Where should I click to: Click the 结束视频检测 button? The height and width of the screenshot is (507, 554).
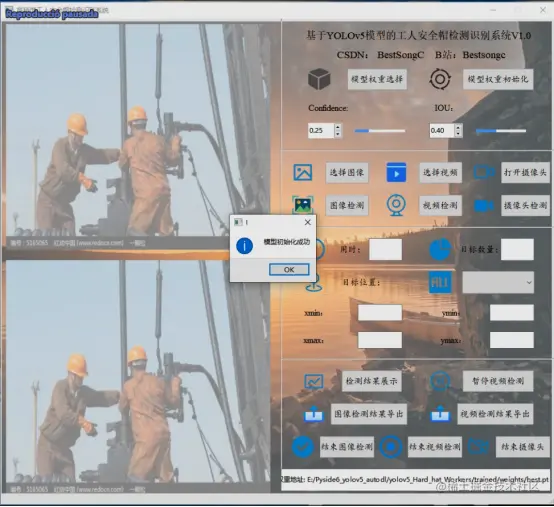435,447
